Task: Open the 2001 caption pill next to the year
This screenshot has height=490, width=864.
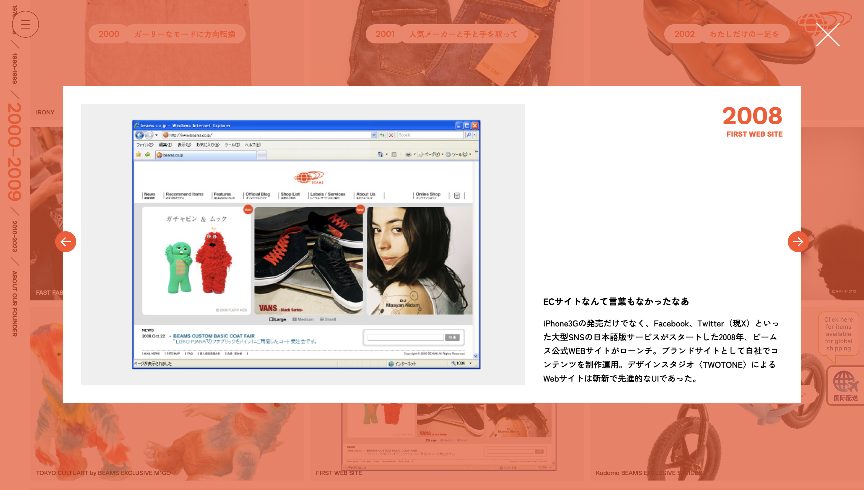Action: (x=449, y=34)
